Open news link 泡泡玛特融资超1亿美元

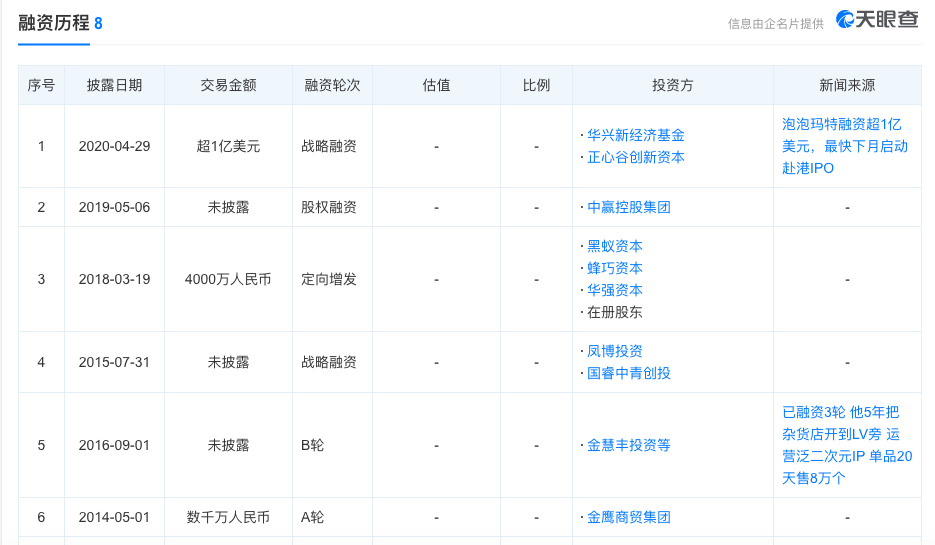click(x=844, y=146)
